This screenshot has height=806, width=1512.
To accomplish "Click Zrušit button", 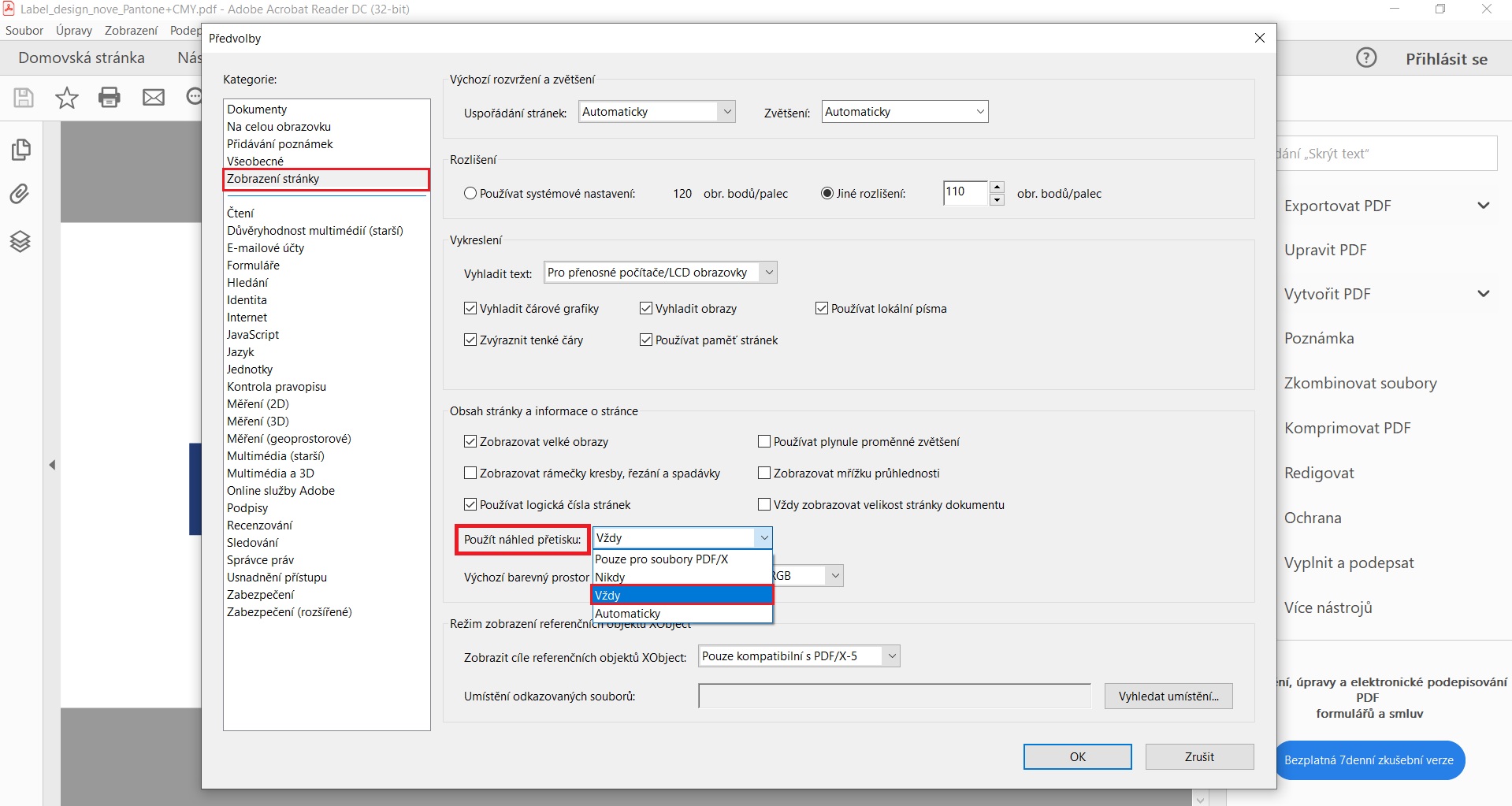I will click(x=1199, y=757).
